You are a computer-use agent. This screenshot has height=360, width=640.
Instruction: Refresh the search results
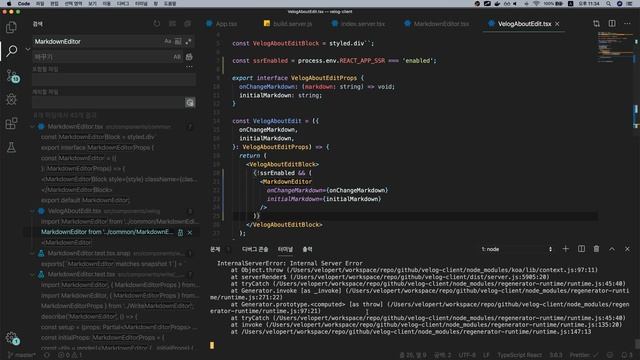[157, 24]
